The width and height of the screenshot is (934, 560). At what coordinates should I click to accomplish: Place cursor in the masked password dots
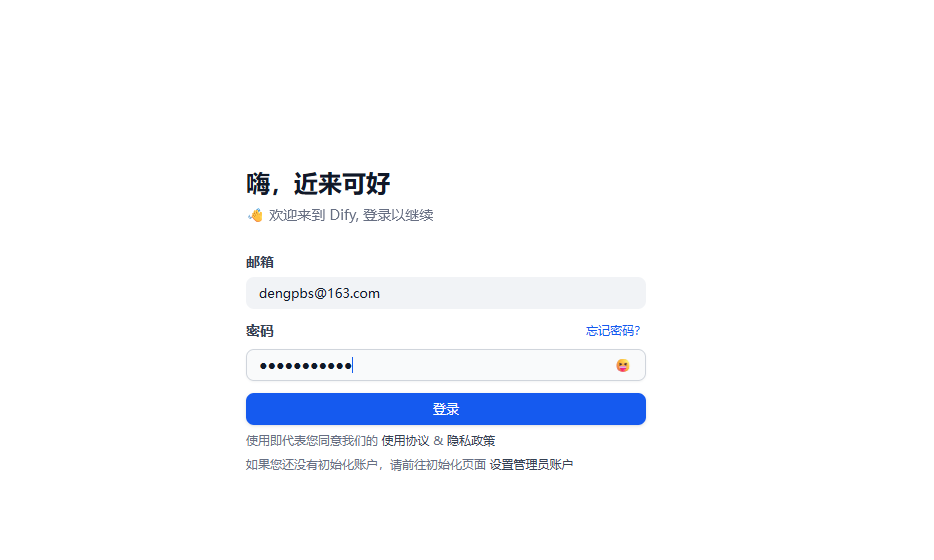tap(306, 365)
